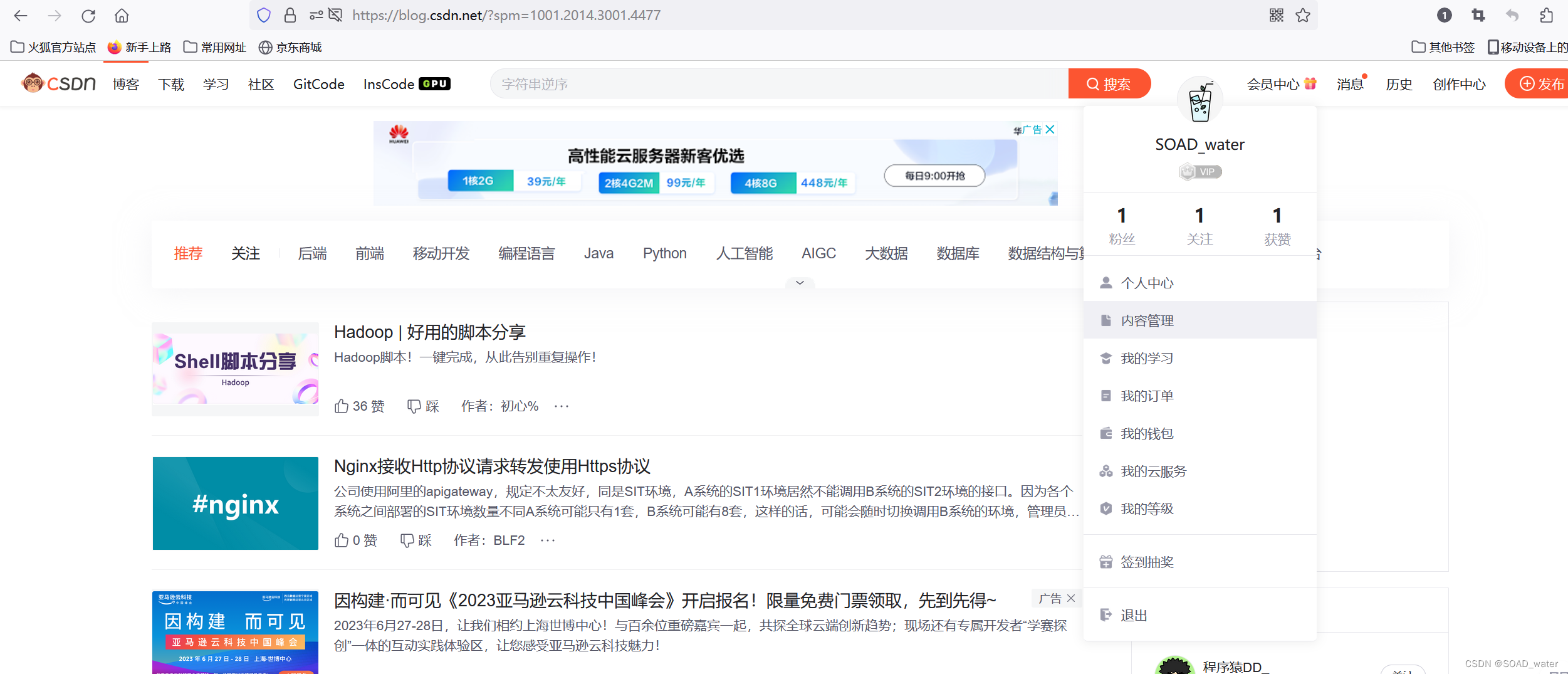1568x674 pixels.
Task: Open the browser home page icon
Action: 122,16
